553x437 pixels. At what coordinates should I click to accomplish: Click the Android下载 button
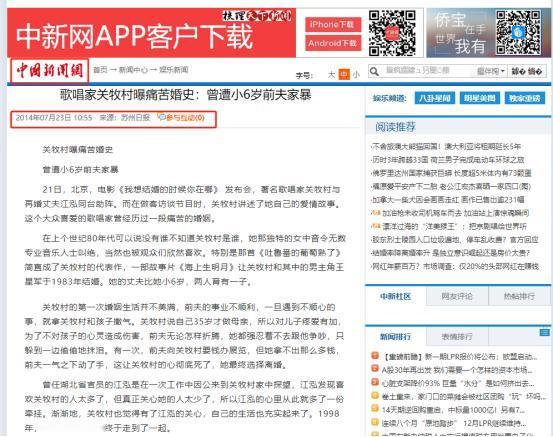coord(333,43)
